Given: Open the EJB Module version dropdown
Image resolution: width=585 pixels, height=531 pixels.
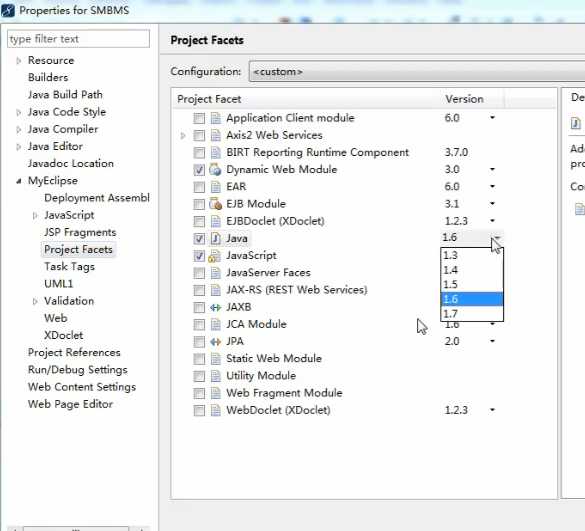Looking at the screenshot, I should pyautogui.click(x=492, y=204).
